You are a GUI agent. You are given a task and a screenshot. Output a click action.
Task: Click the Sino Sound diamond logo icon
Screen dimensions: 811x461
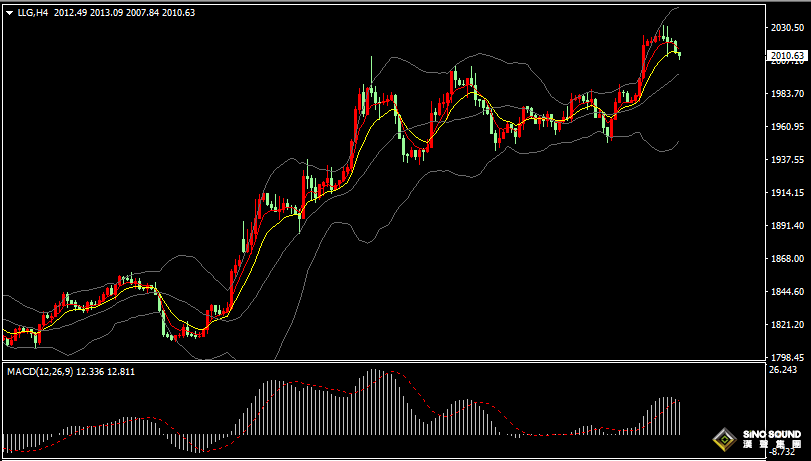pyautogui.click(x=723, y=437)
